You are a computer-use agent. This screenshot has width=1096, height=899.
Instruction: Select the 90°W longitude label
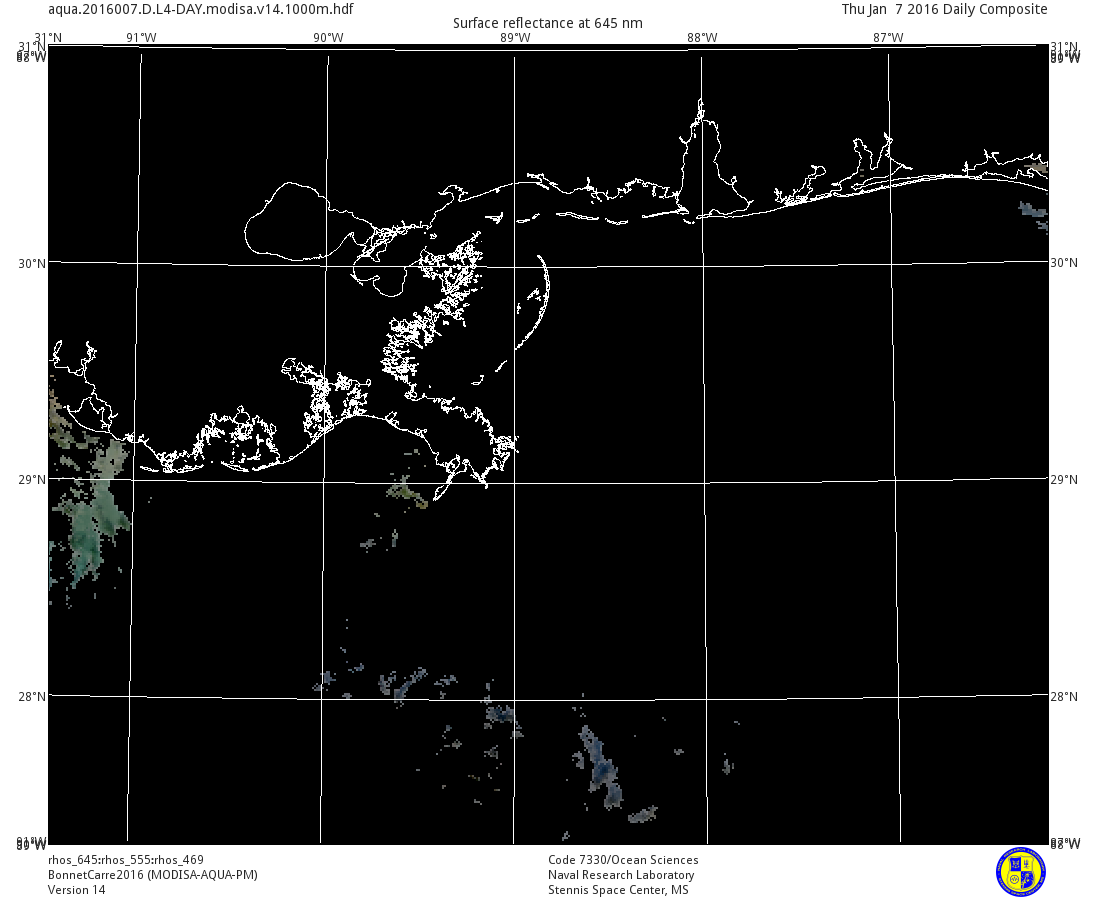coord(328,38)
